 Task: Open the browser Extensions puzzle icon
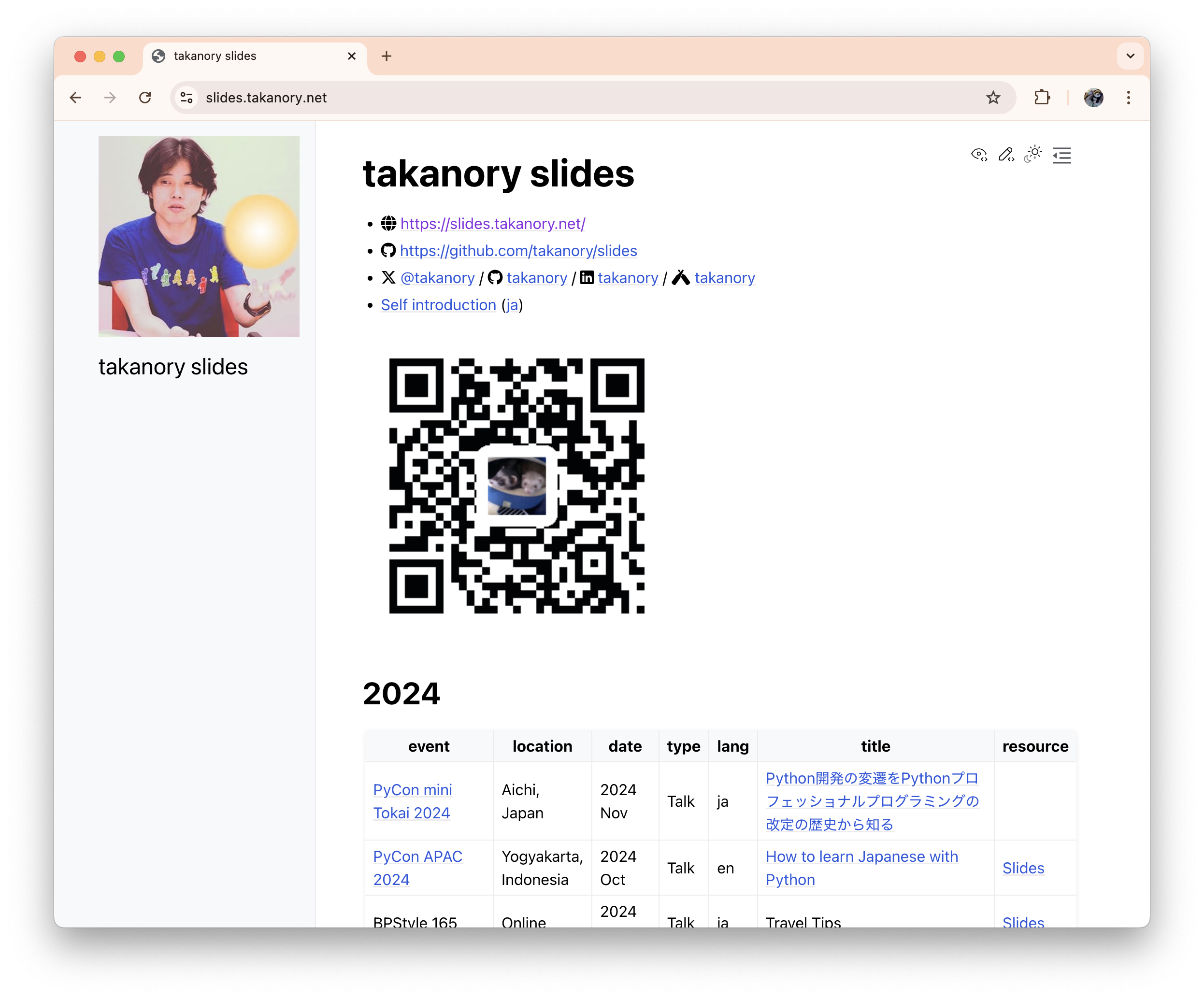tap(1042, 98)
